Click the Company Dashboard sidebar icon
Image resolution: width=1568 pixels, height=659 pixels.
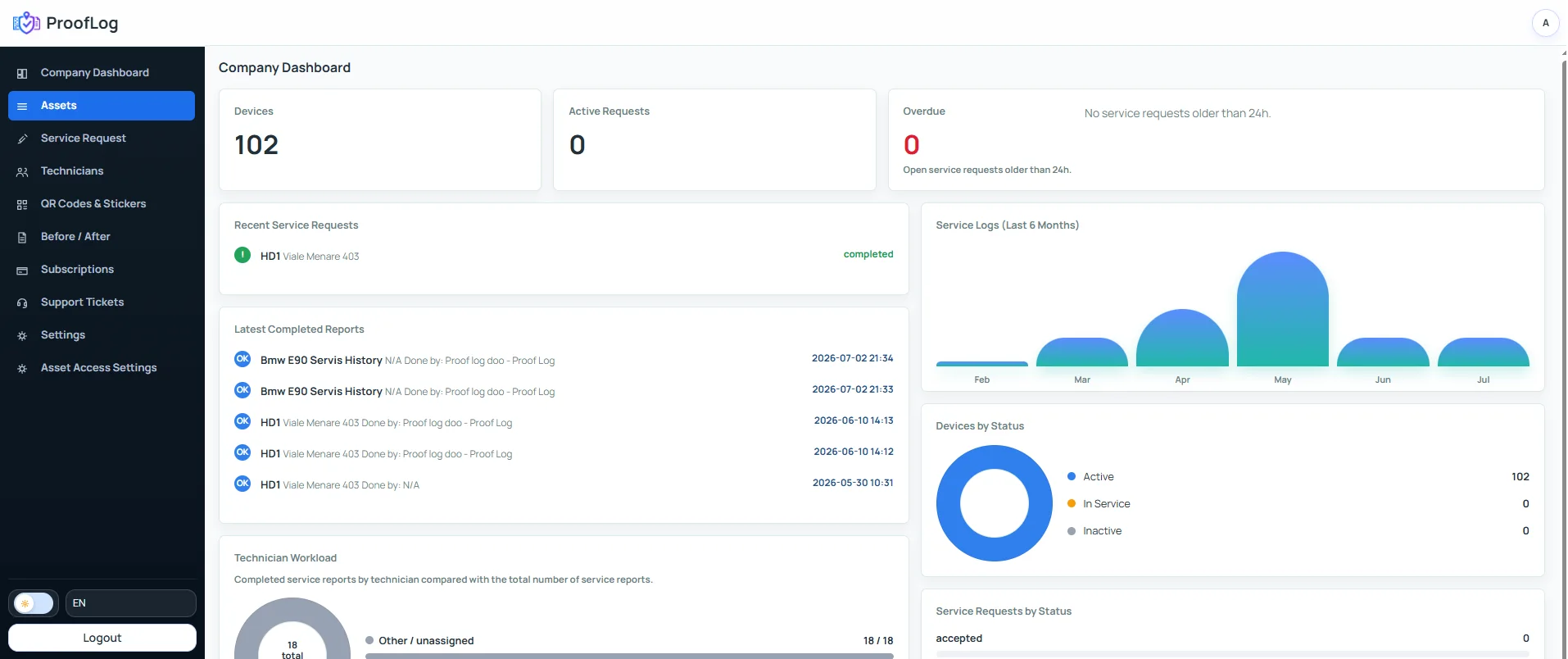(22, 73)
